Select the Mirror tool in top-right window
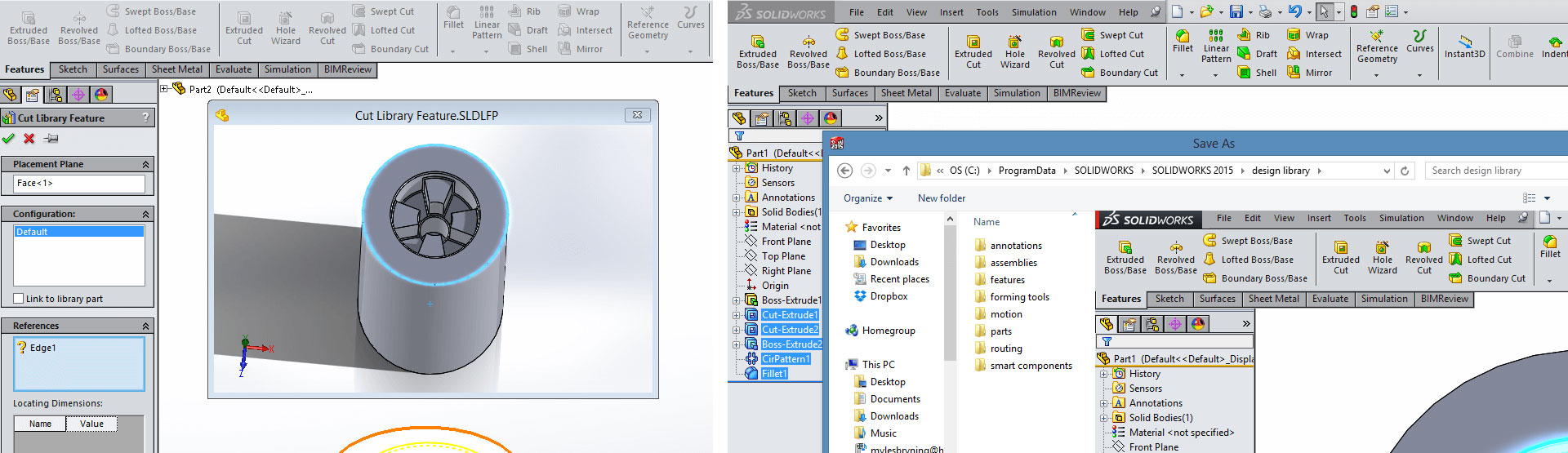Viewport: 1568px width, 453px height. 1310,73
